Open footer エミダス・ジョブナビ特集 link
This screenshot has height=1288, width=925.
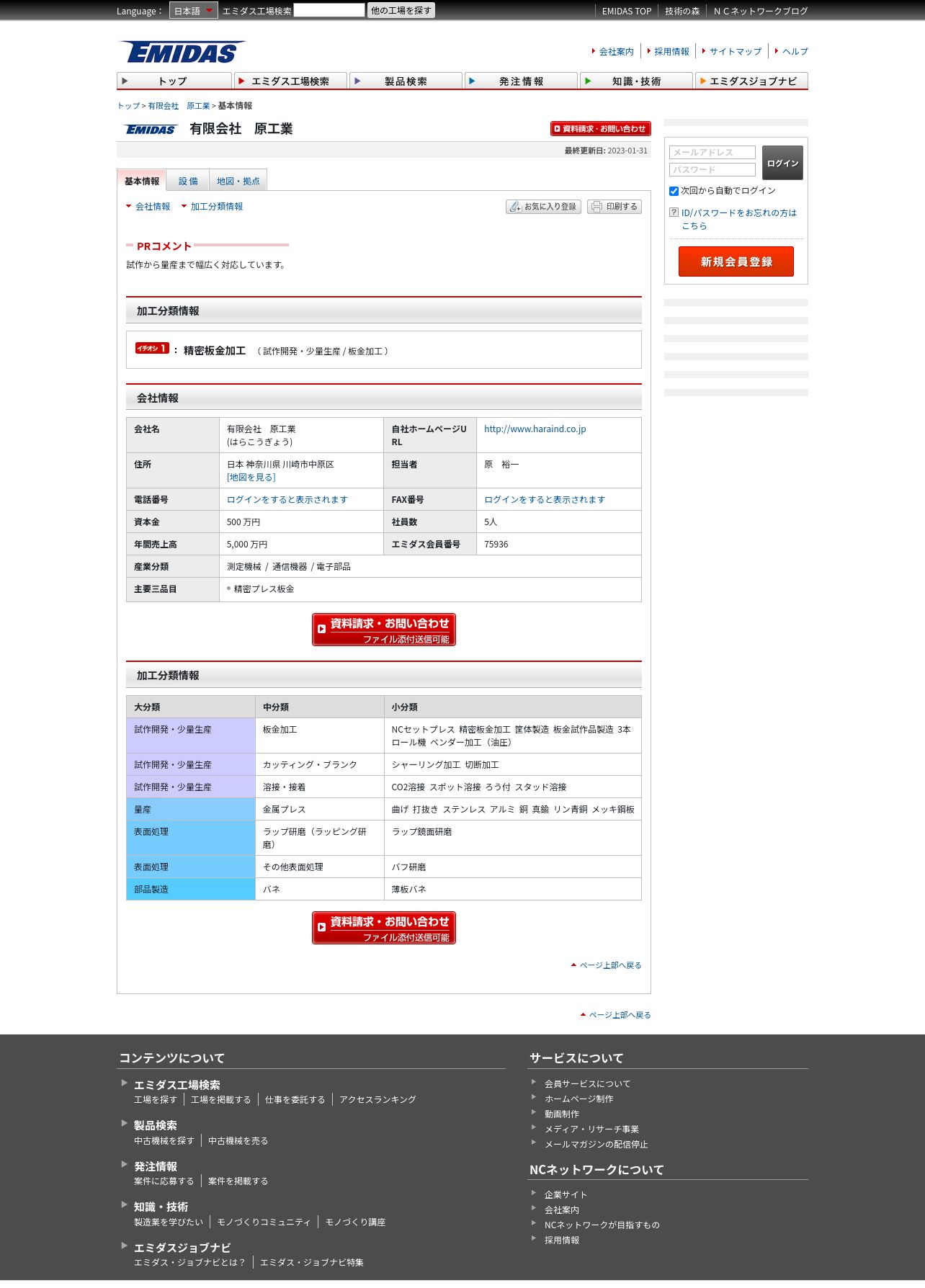coord(311,1263)
